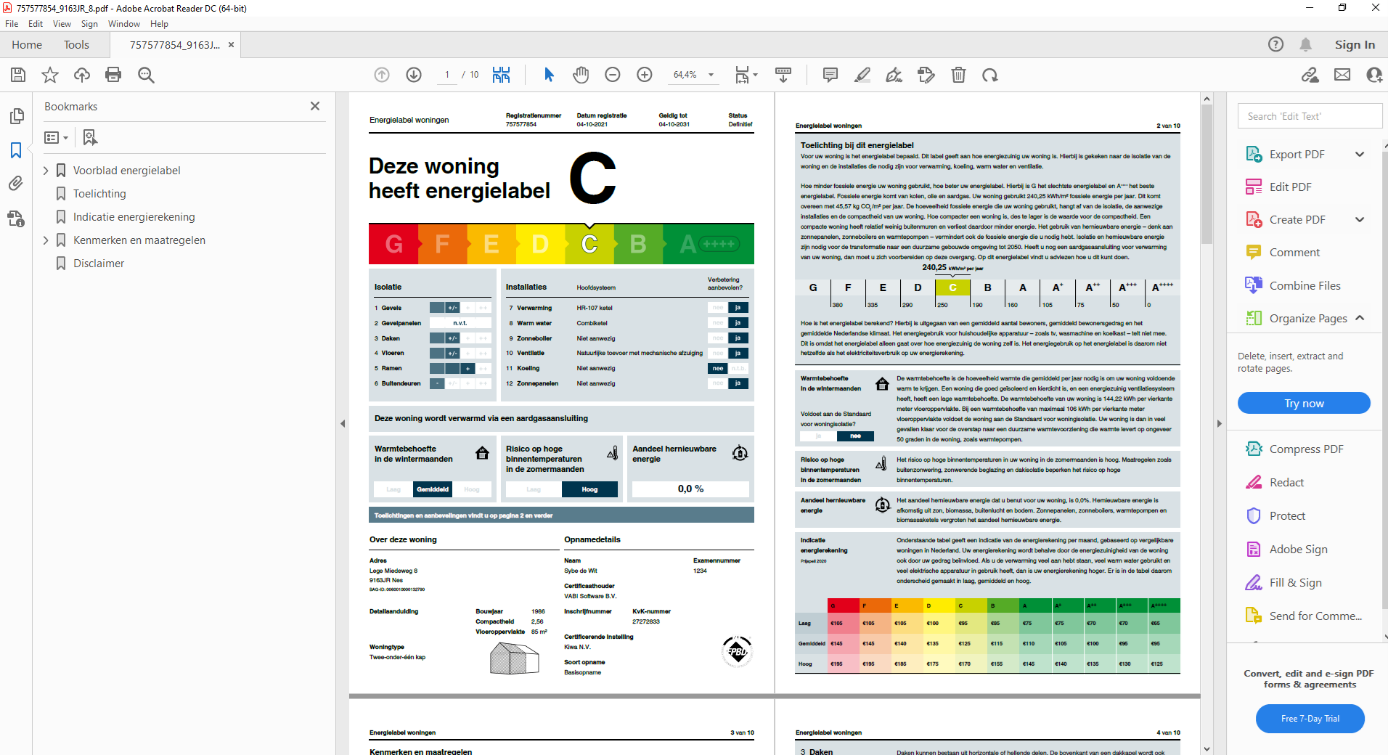1388x755 pixels.
Task: Click the trash can delete icon
Action: tap(958, 75)
